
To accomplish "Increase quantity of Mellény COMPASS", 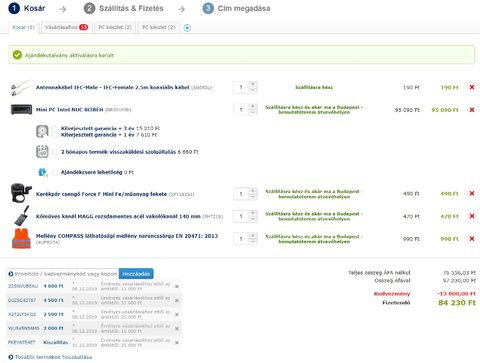I will (x=253, y=236).
